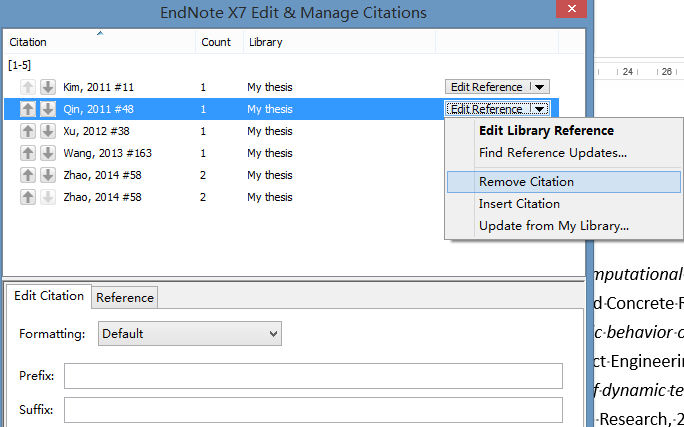This screenshot has height=427, width=684.
Task: Open the Formatting combo box showing Default
Action: (x=190, y=334)
